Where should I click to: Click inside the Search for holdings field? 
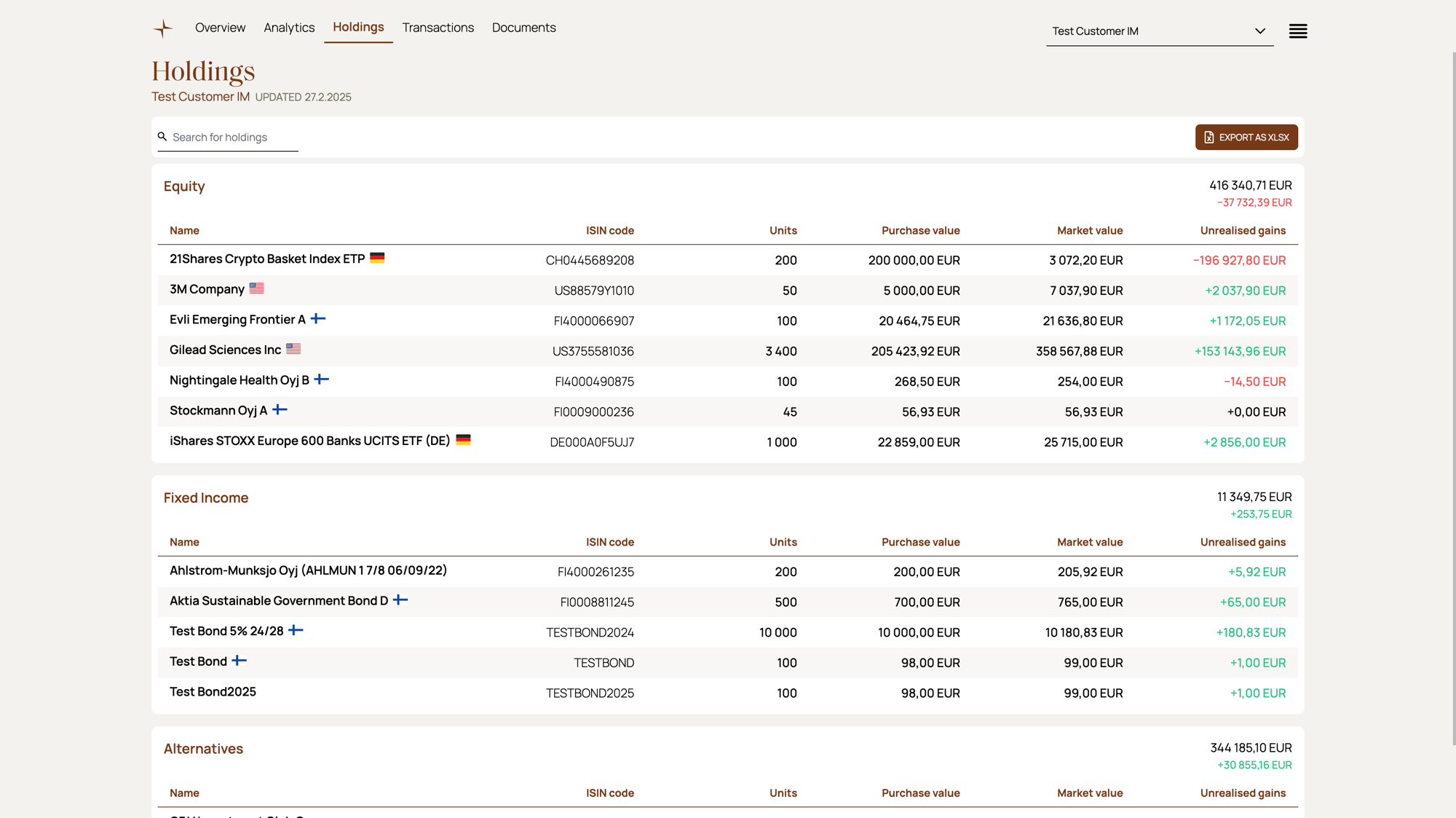click(x=226, y=137)
